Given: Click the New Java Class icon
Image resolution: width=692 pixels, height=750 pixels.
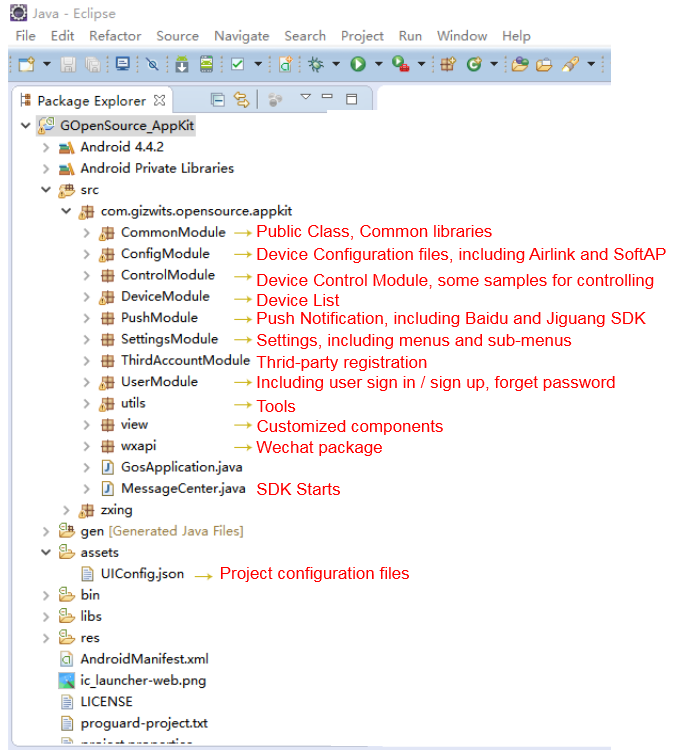Looking at the screenshot, I should coord(474,64).
